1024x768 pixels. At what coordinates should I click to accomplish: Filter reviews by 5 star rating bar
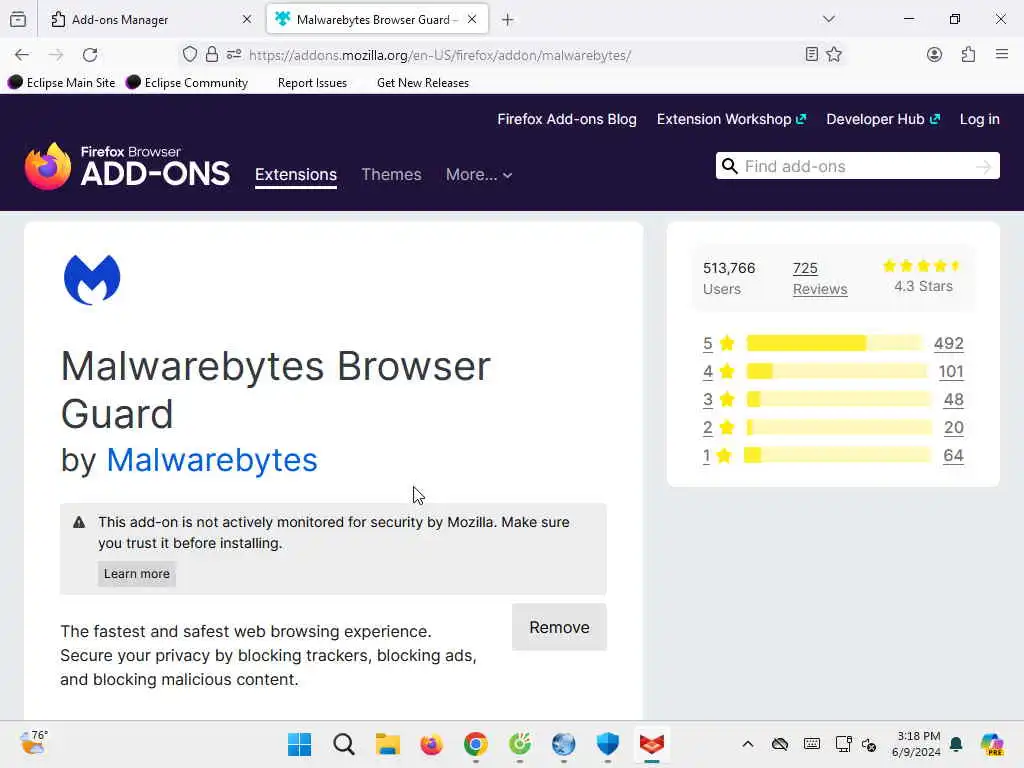(x=834, y=343)
